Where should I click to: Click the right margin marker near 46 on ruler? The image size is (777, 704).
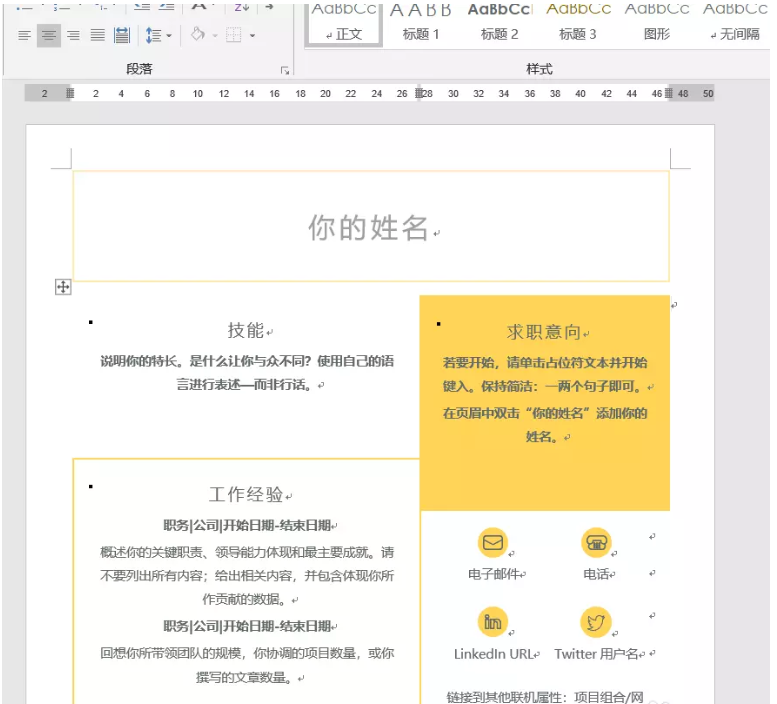pos(668,93)
